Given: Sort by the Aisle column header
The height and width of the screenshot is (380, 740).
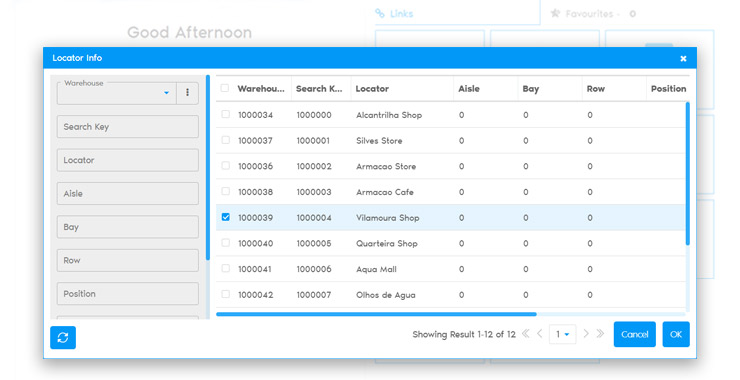Looking at the screenshot, I should pyautogui.click(x=469, y=89).
